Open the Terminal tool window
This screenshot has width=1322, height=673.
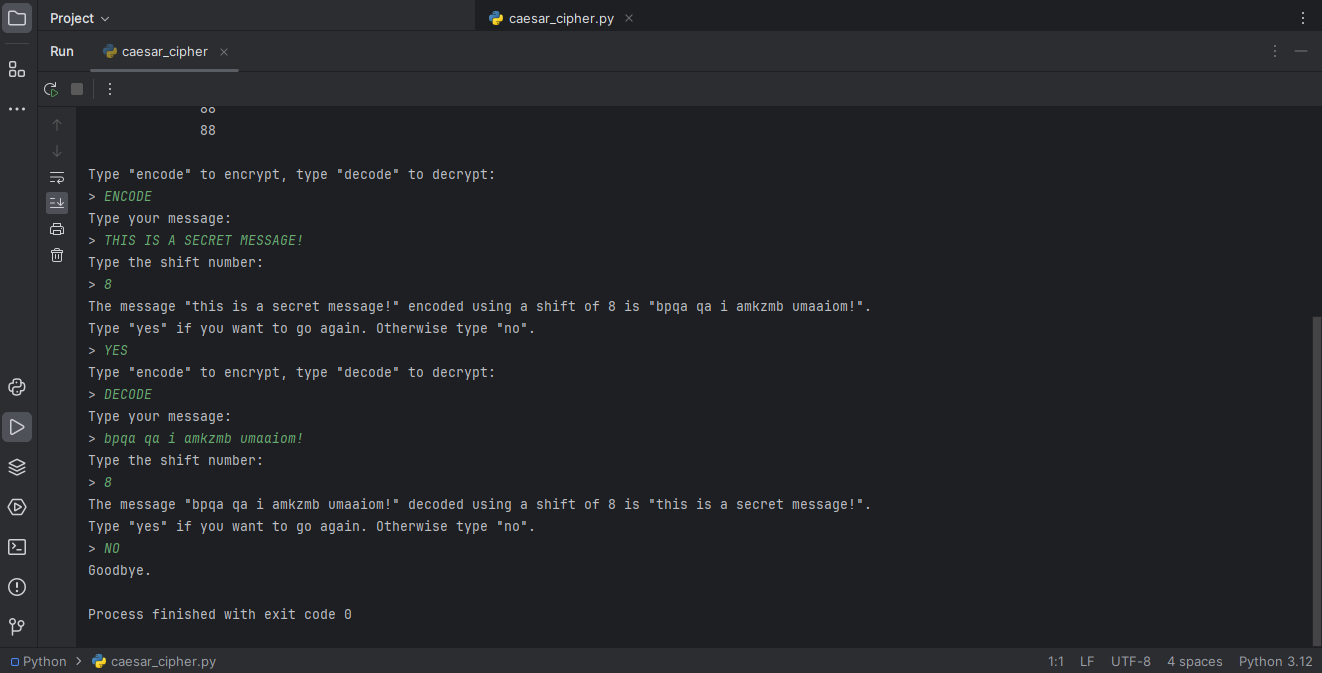17,547
